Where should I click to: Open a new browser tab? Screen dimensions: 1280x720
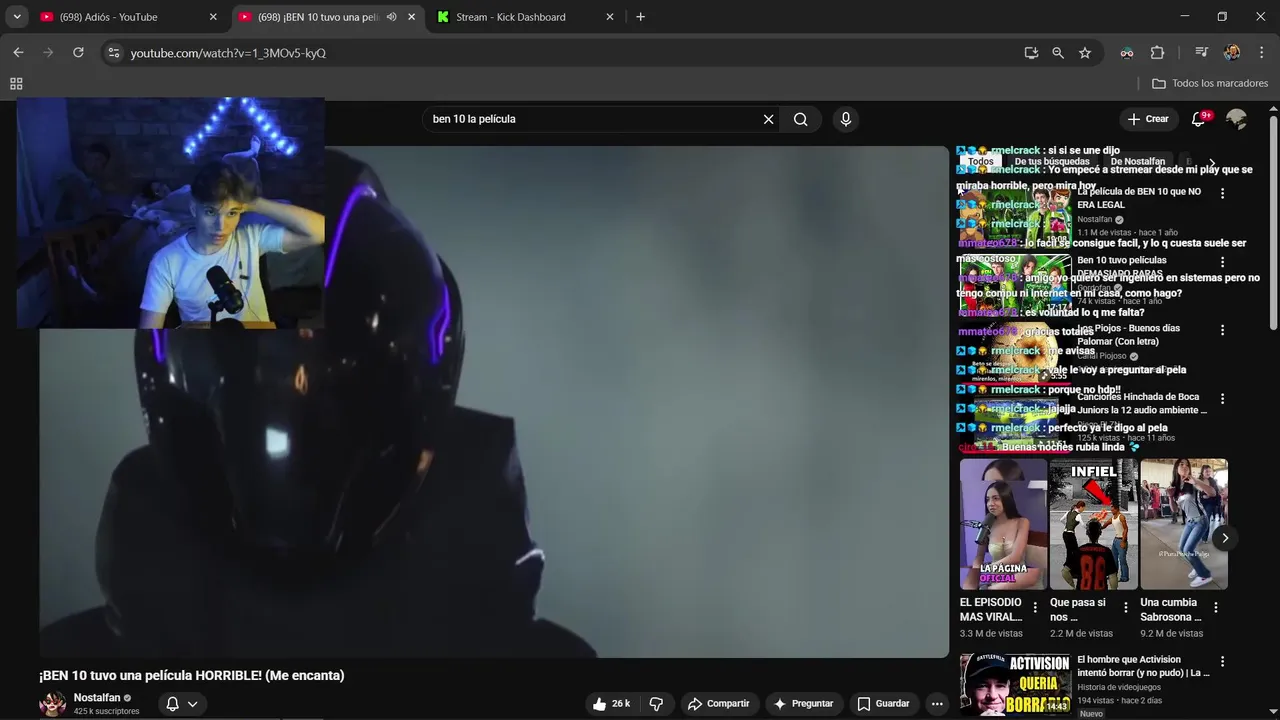(640, 17)
